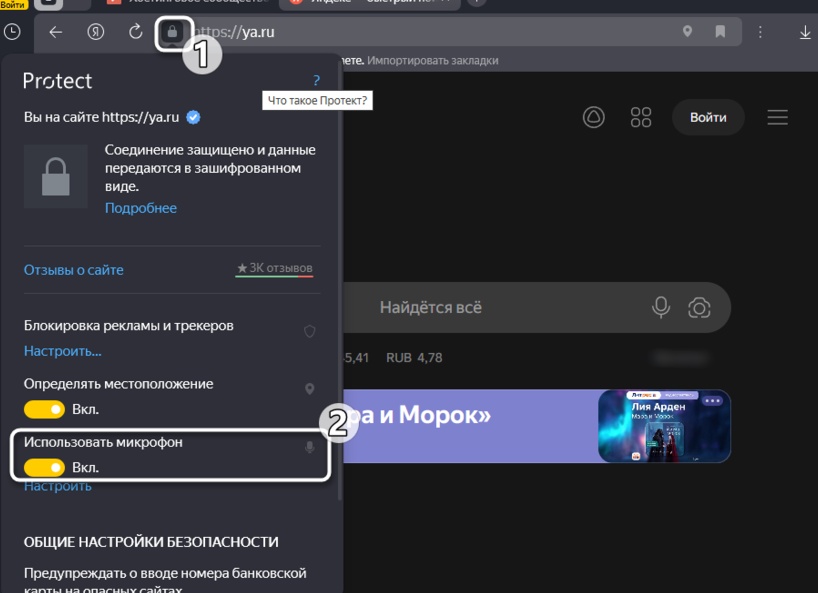Click the RUB 4,78 currency rate
The height and width of the screenshot is (593, 818).
pos(414,358)
